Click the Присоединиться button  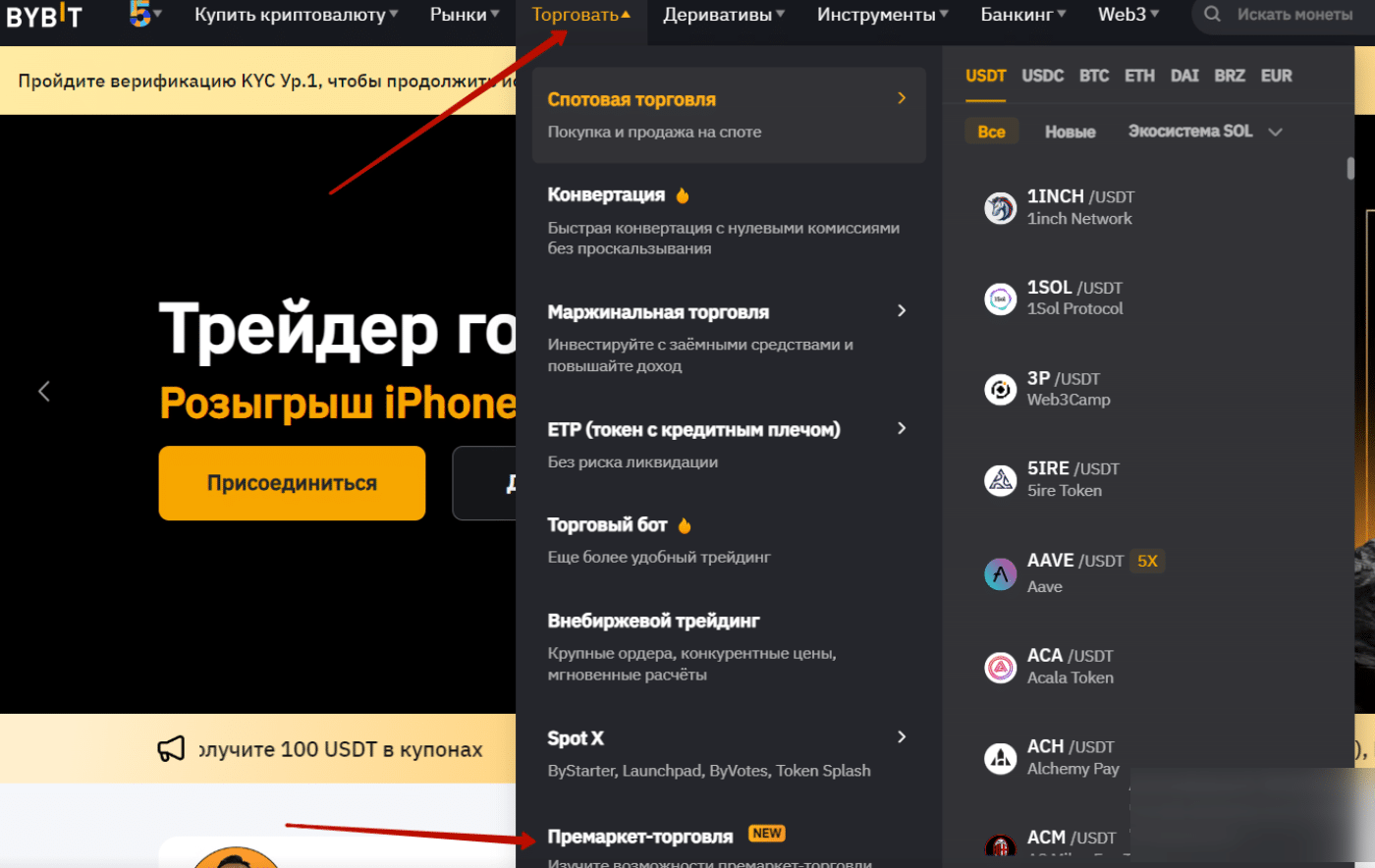[292, 483]
